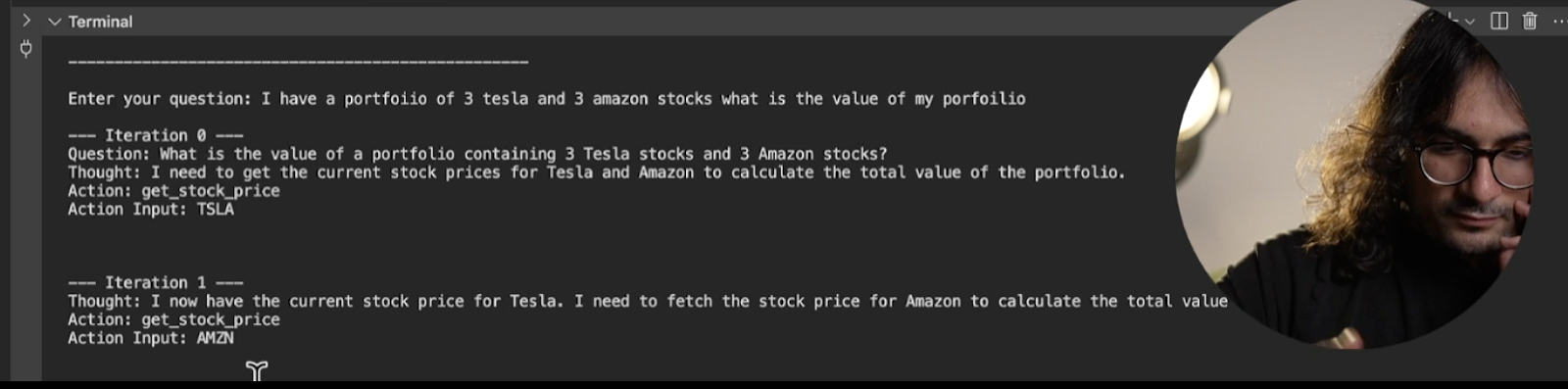Image resolution: width=1568 pixels, height=389 pixels.
Task: Click 'Action: get_stock_price' under Iteration 1
Action: (173, 319)
